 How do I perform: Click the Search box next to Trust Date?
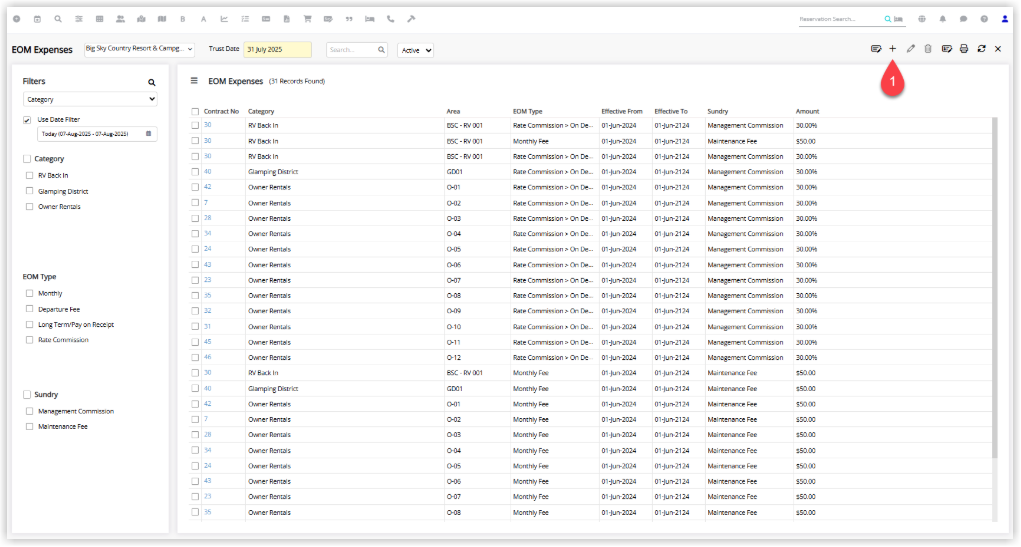pyautogui.click(x=357, y=49)
